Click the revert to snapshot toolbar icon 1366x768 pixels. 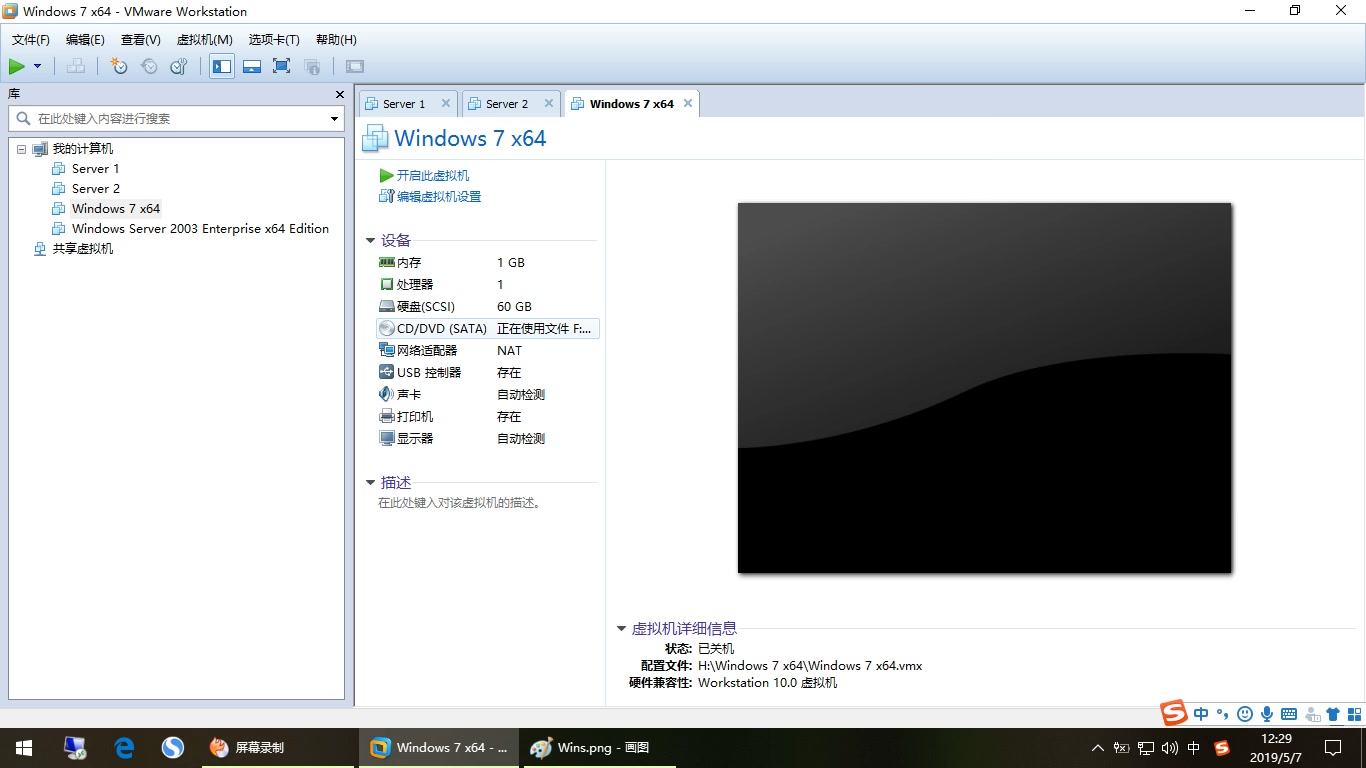click(149, 66)
